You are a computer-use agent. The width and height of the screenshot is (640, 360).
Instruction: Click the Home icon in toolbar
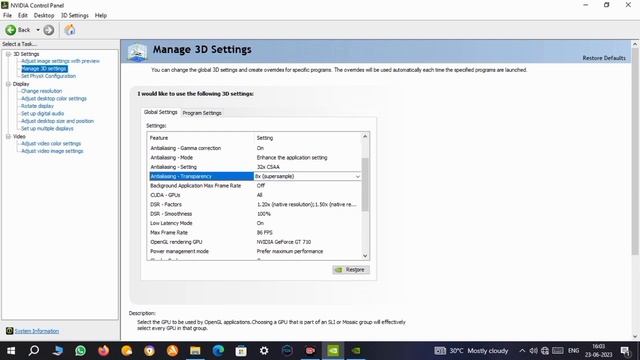click(x=70, y=29)
